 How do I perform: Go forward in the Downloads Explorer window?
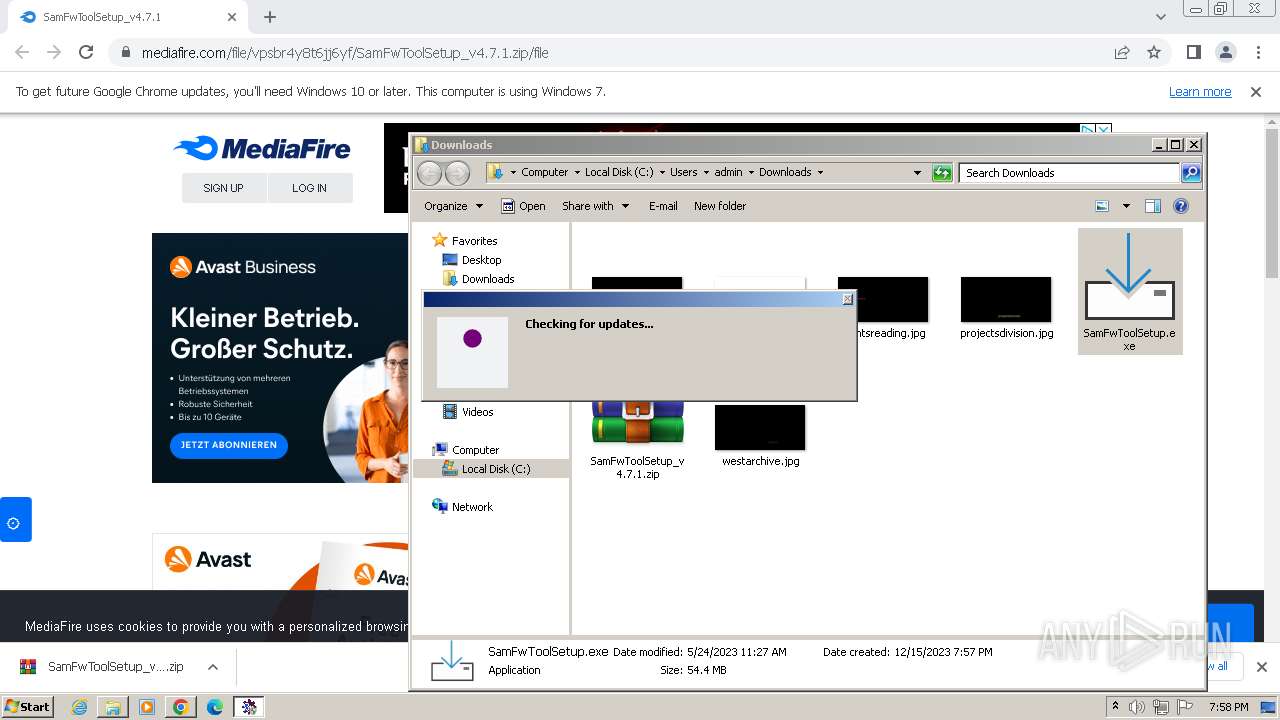coord(457,172)
